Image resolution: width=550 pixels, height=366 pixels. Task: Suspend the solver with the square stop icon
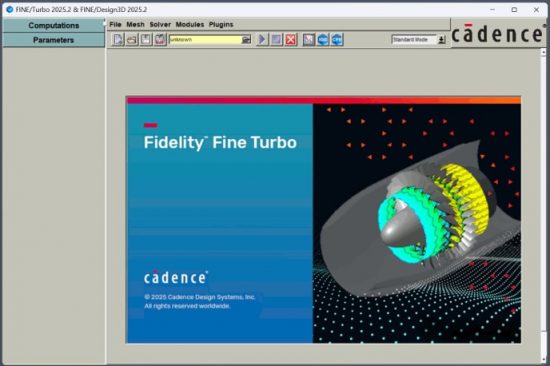pyautogui.click(x=276, y=39)
